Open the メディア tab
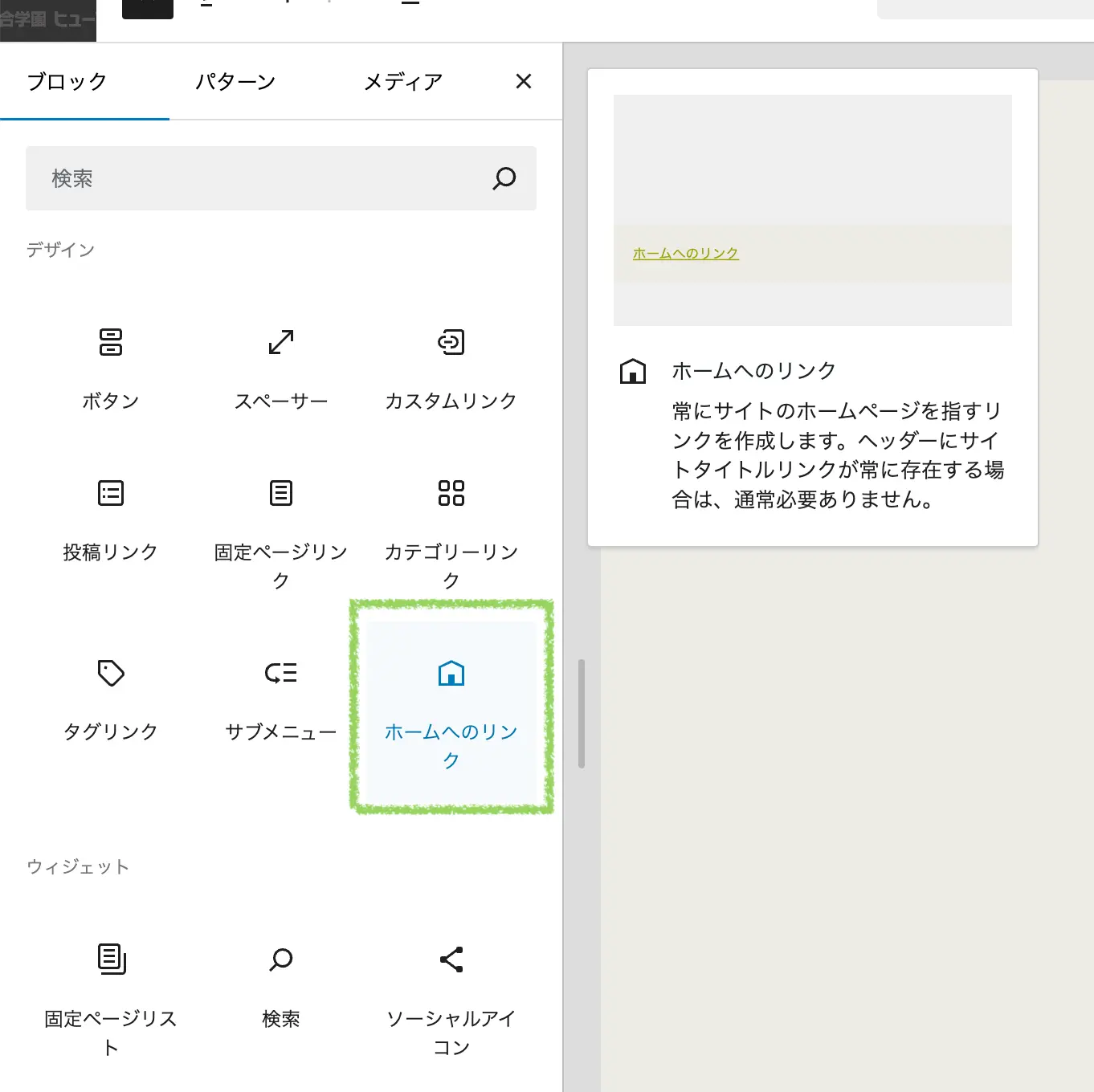Image resolution: width=1094 pixels, height=1092 pixels. pyautogui.click(x=403, y=82)
